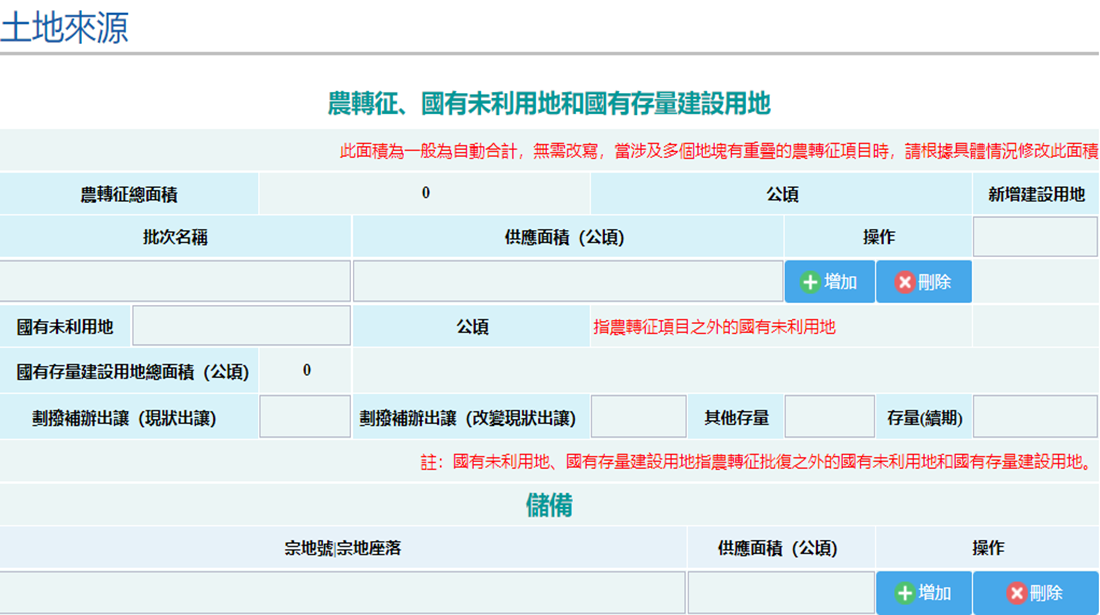Click the 存量(續期) label
Screen dimensions: 1100x615
coord(925,418)
